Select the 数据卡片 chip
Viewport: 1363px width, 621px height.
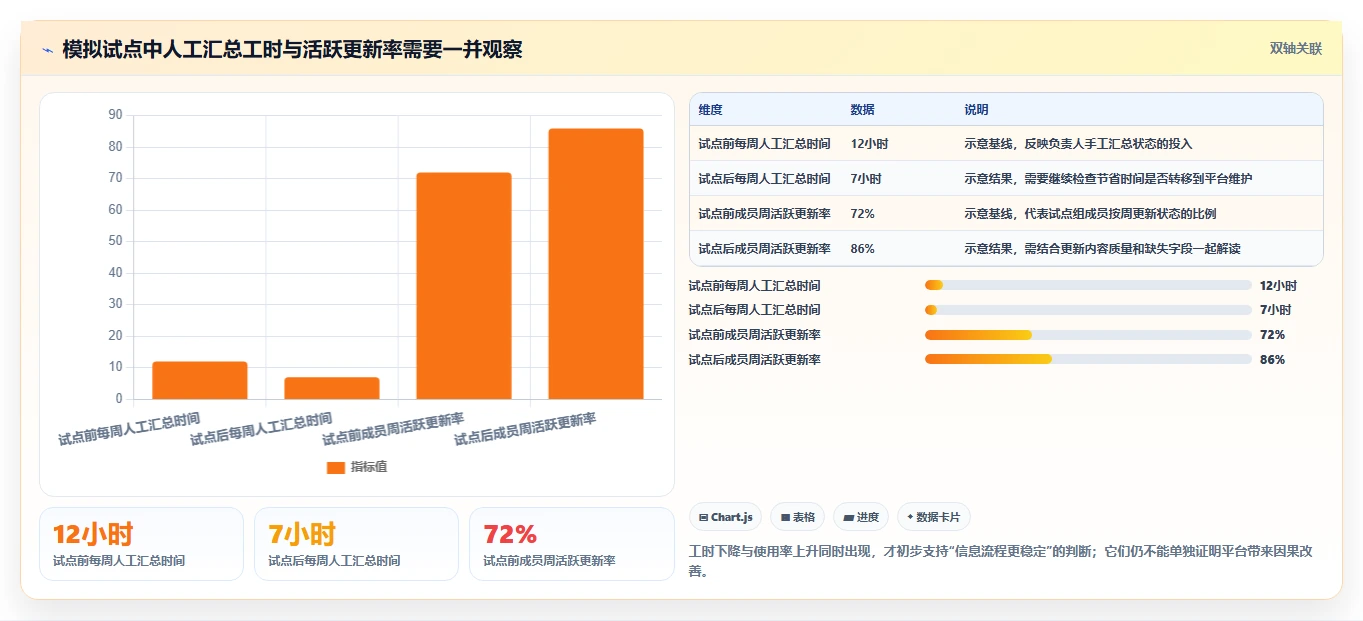(x=933, y=517)
